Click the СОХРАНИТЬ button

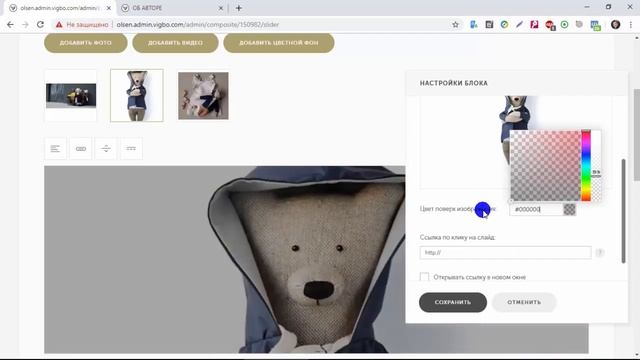(x=453, y=302)
